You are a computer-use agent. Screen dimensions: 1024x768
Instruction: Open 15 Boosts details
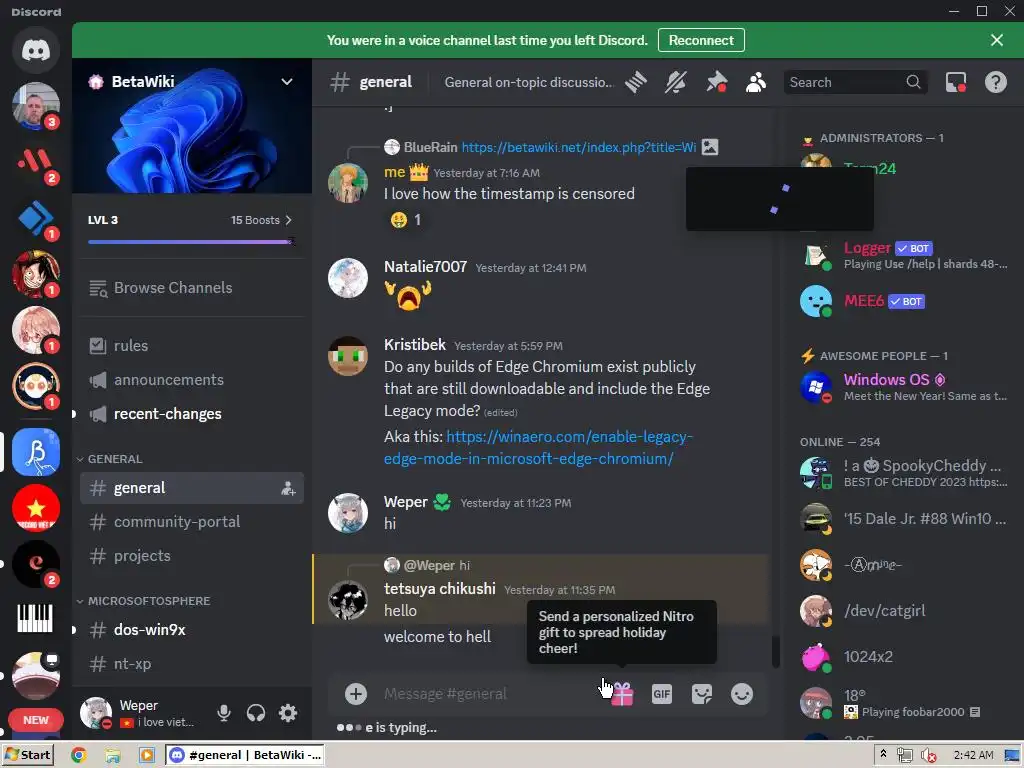(261, 220)
